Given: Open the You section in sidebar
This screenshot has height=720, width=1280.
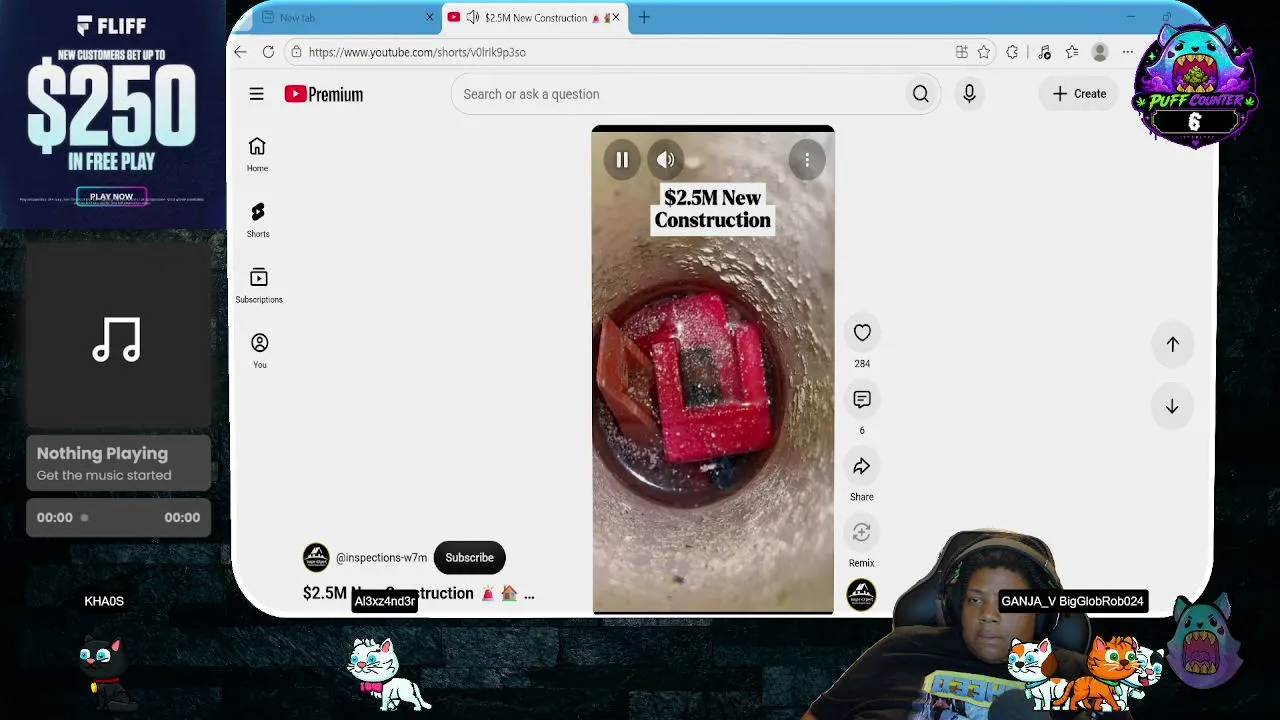Looking at the screenshot, I should tap(259, 351).
